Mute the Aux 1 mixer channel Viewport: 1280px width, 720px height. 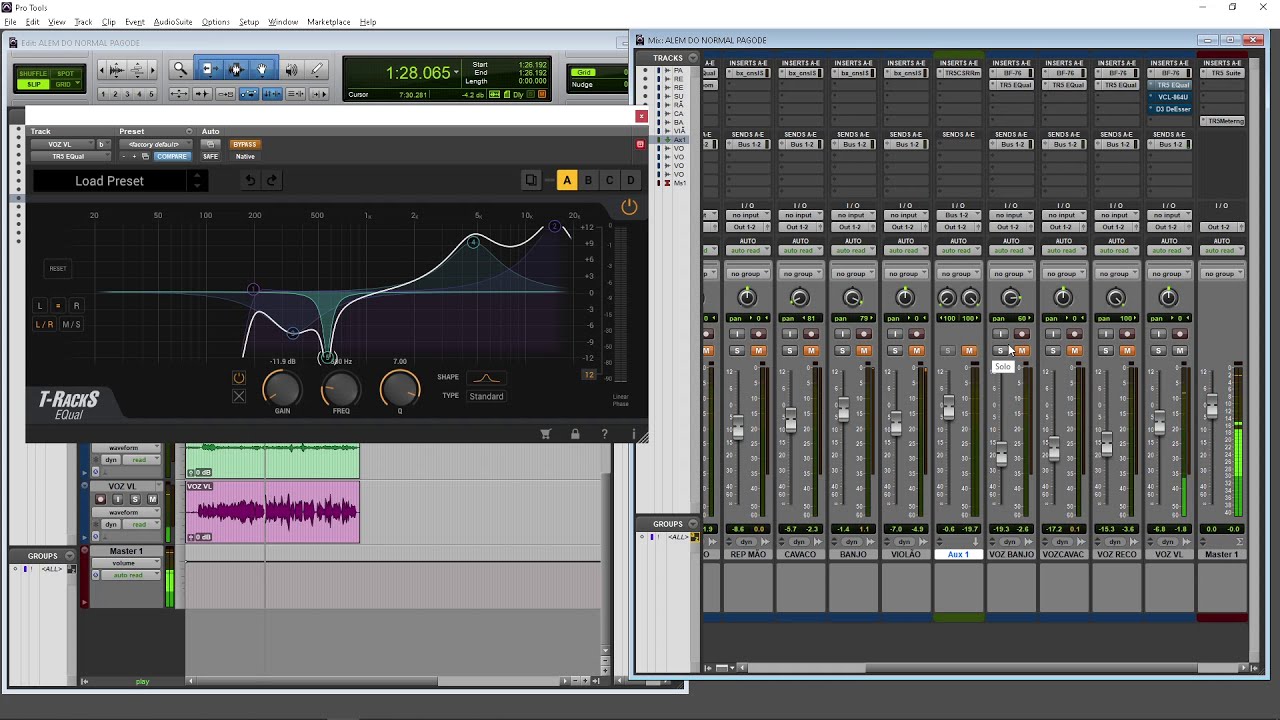pyautogui.click(x=969, y=351)
